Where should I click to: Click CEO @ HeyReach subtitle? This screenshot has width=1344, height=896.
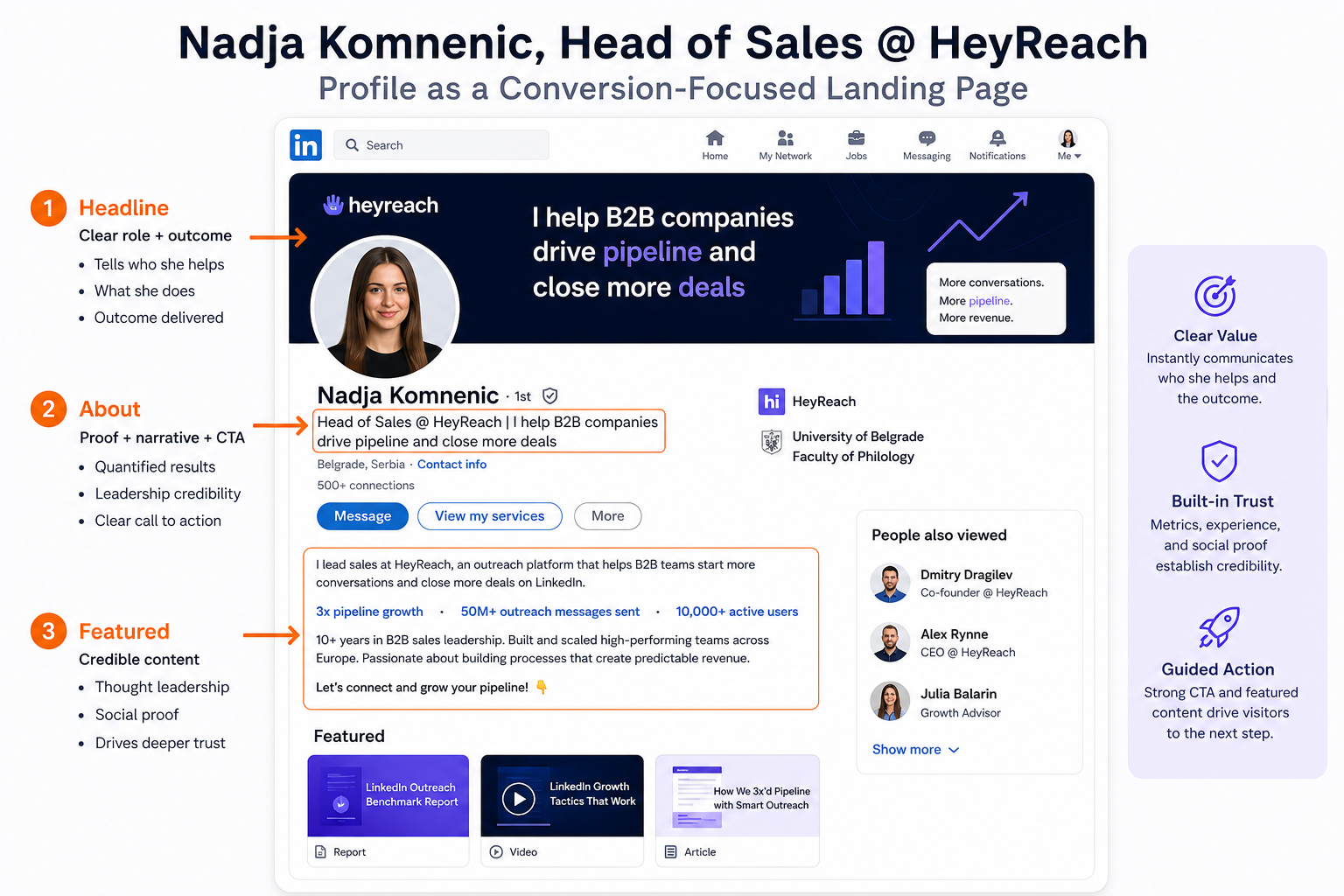click(x=968, y=653)
